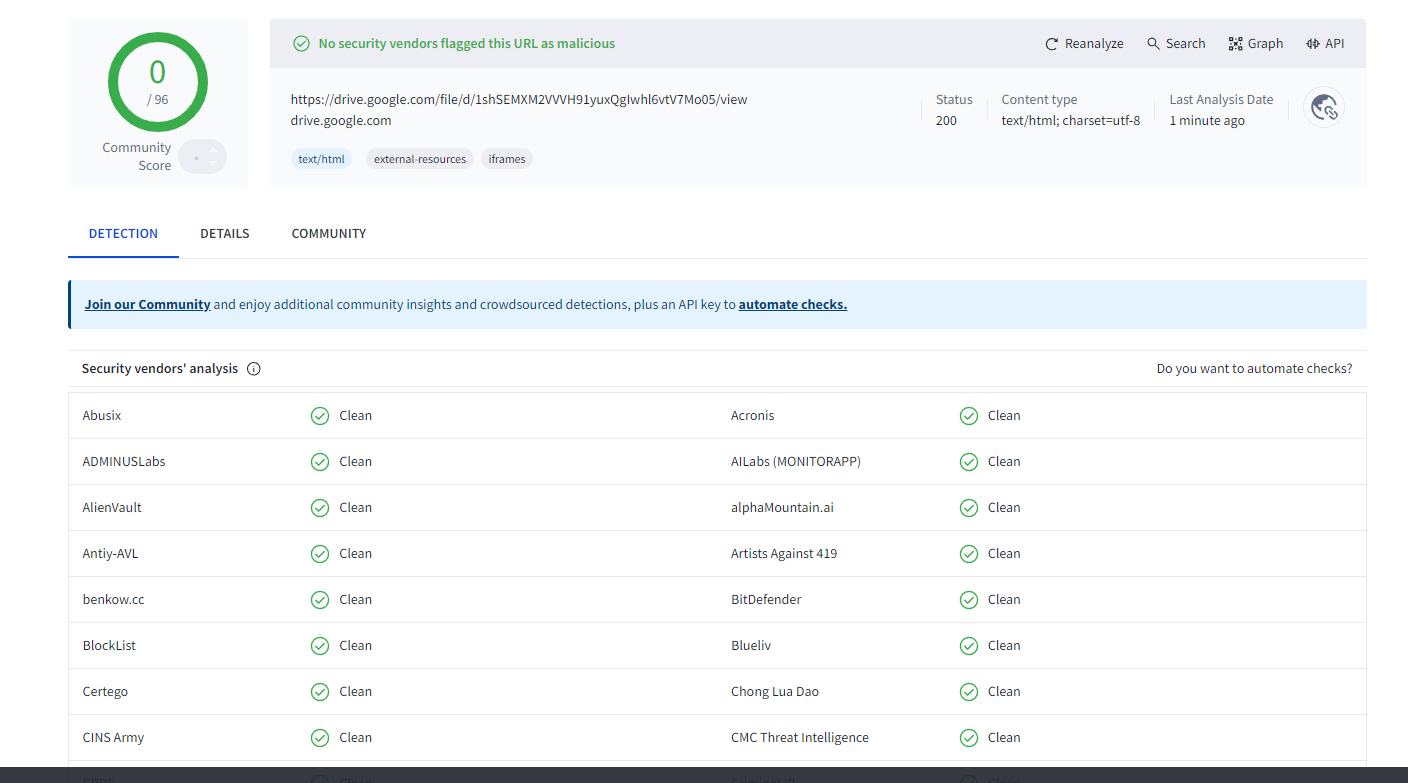Screen dimensions: 1408x783
Task: Click the BitDefender vendor name
Action: 766,600
